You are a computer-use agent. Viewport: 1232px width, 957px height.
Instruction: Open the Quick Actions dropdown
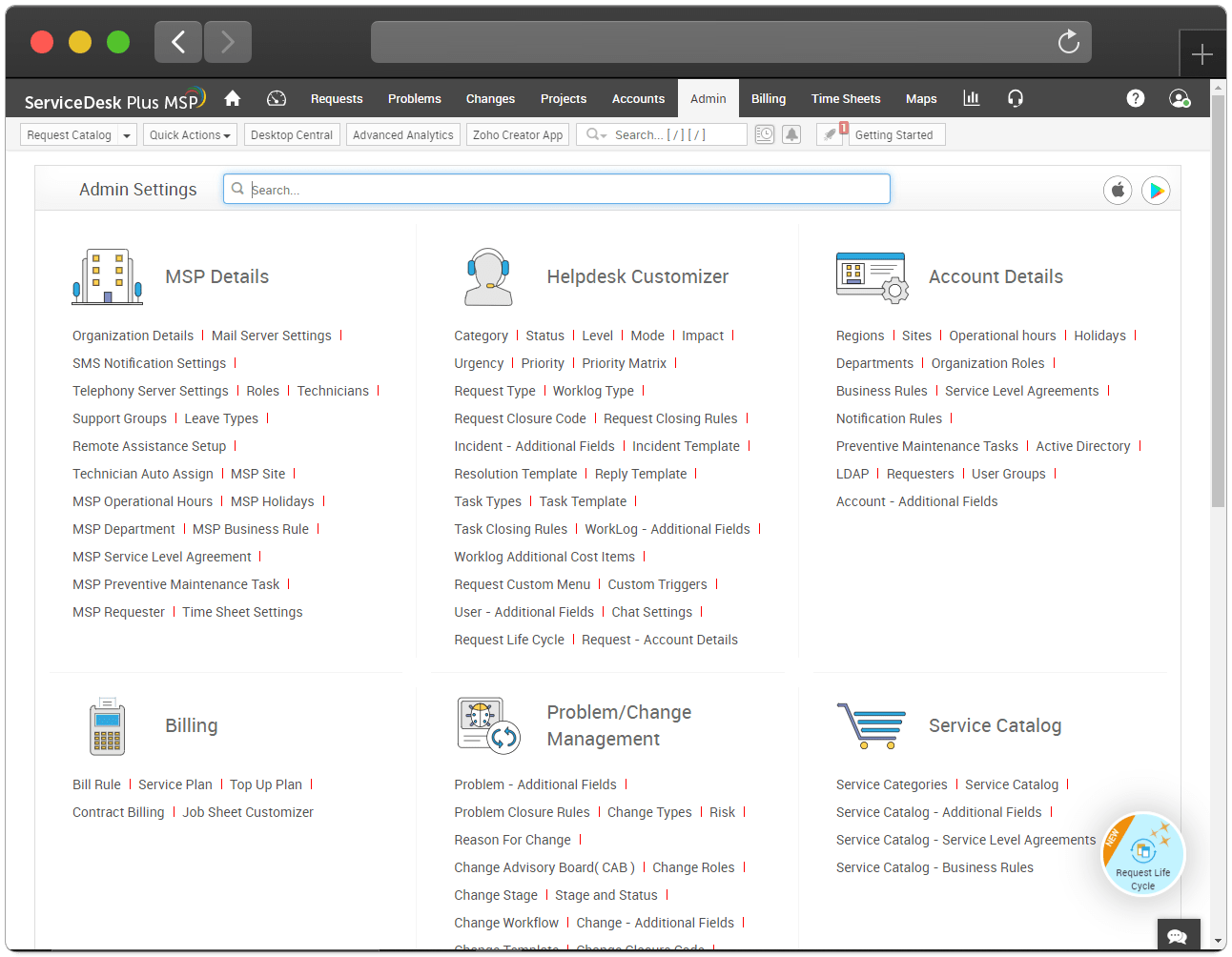(190, 135)
